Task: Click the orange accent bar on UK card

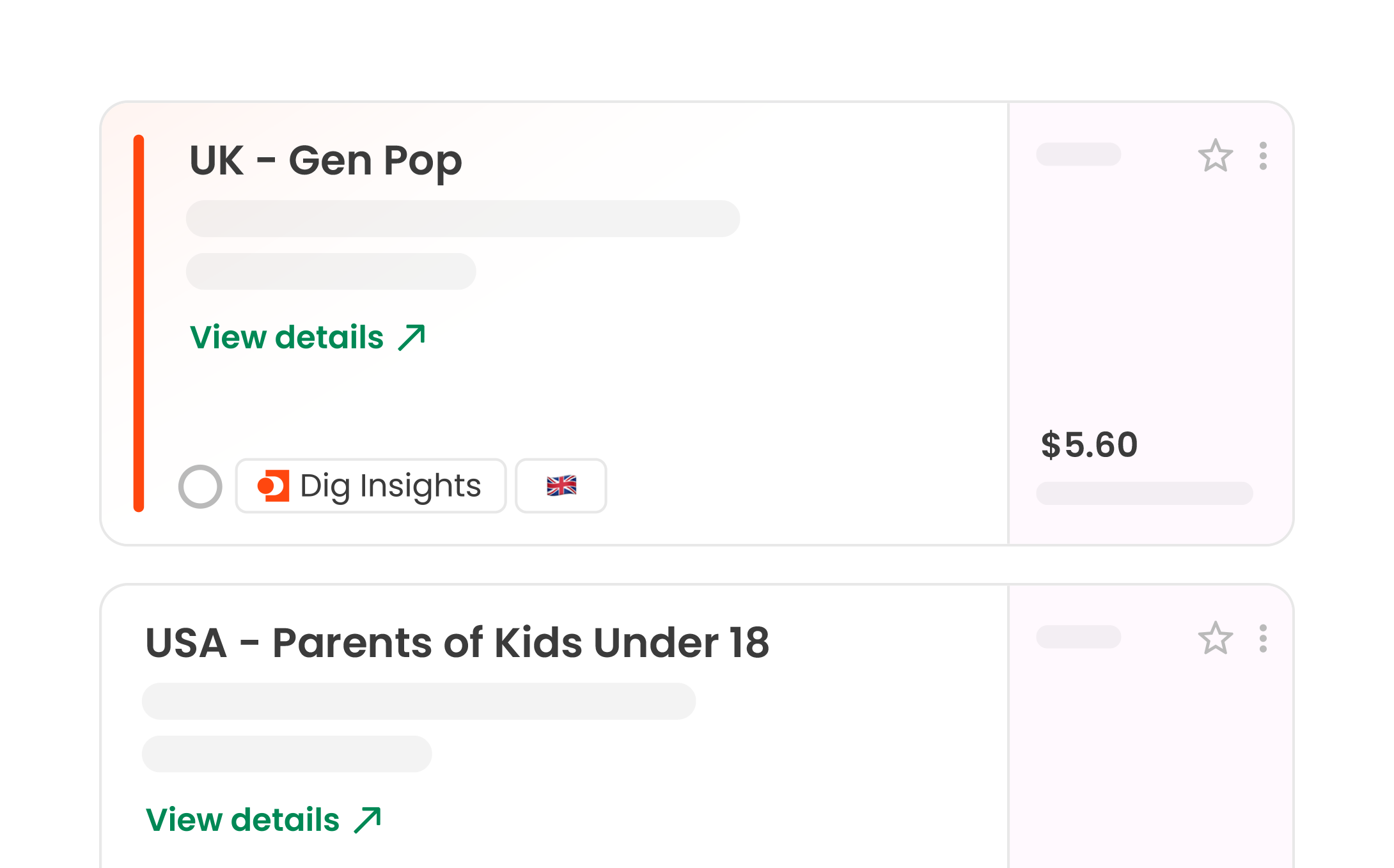Action: click(139, 323)
